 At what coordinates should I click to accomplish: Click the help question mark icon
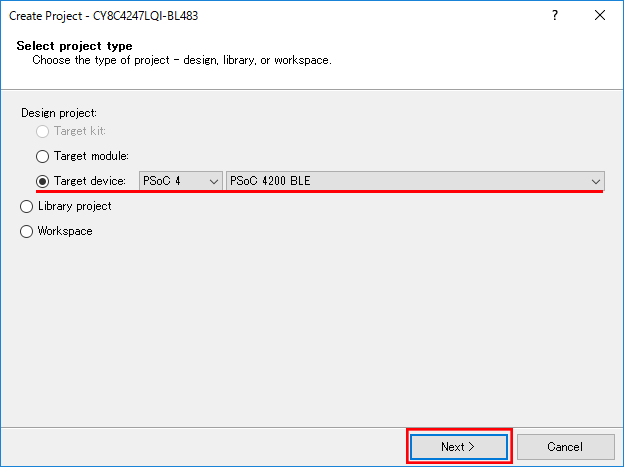(x=555, y=15)
